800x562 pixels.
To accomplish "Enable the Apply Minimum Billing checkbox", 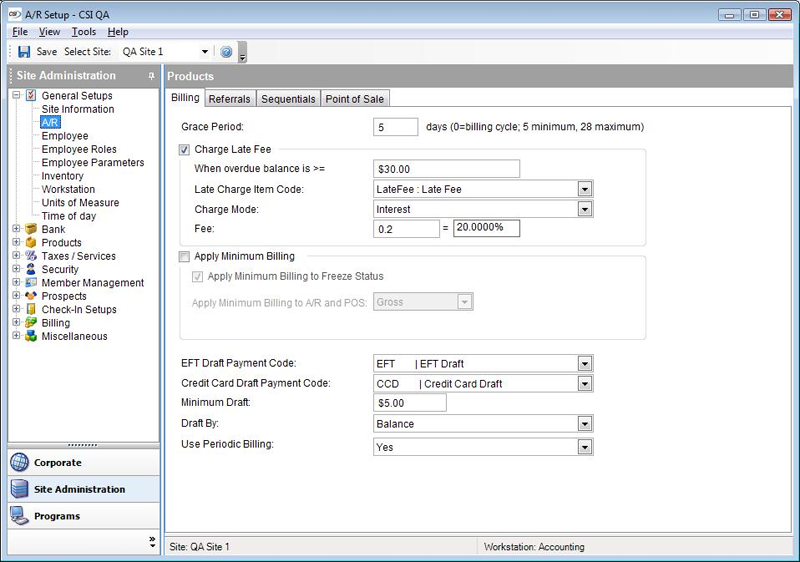I will coord(184,257).
